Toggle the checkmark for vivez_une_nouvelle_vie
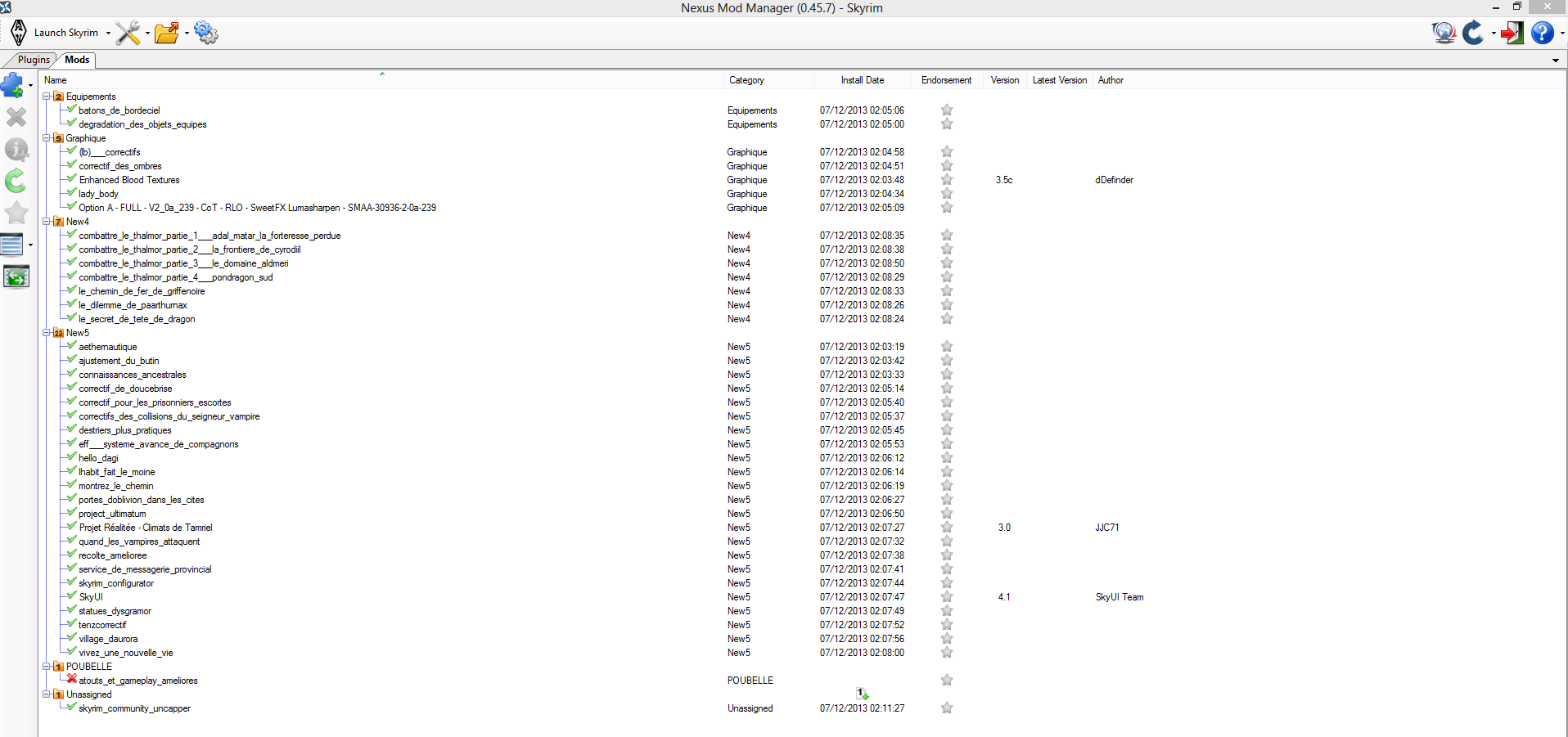The height and width of the screenshot is (737, 1568). [x=72, y=651]
